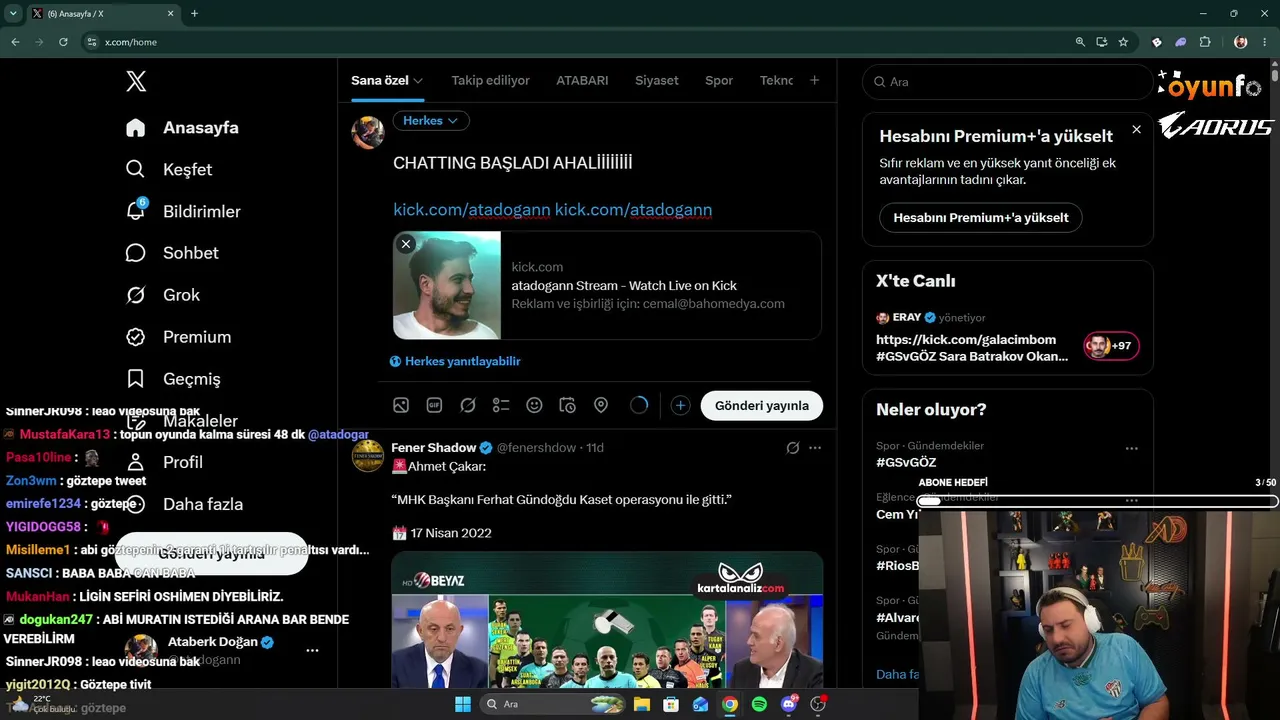Open Discord from the taskbar
The width and height of the screenshot is (1280, 720).
pos(789,704)
